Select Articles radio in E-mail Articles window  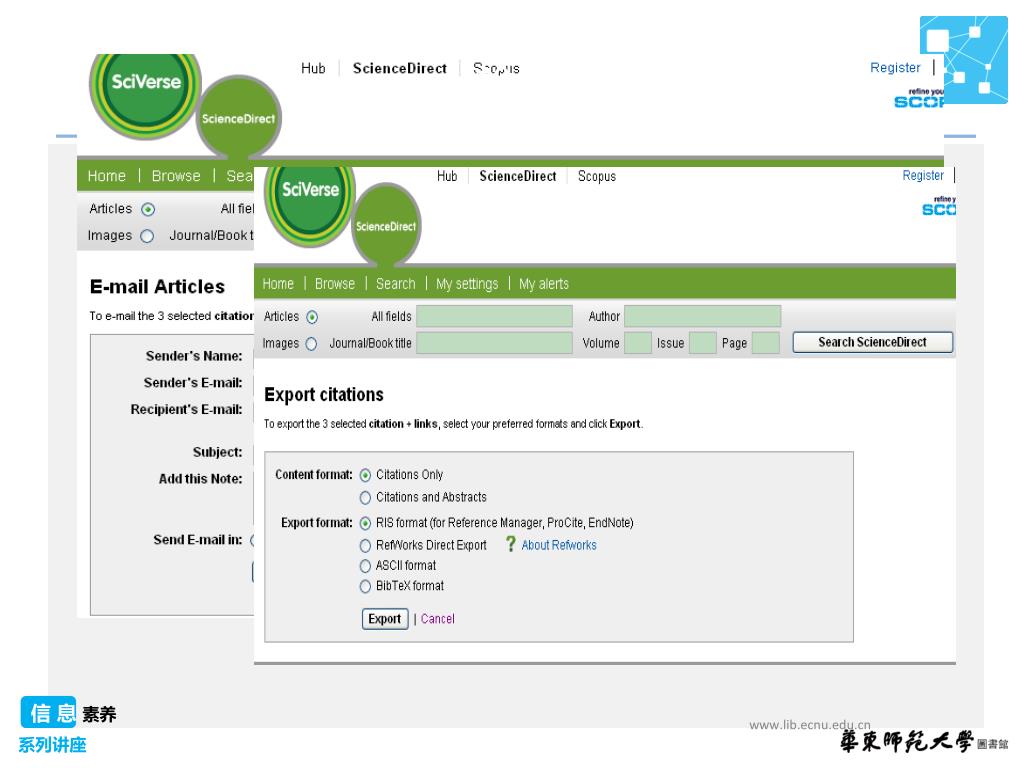[148, 210]
